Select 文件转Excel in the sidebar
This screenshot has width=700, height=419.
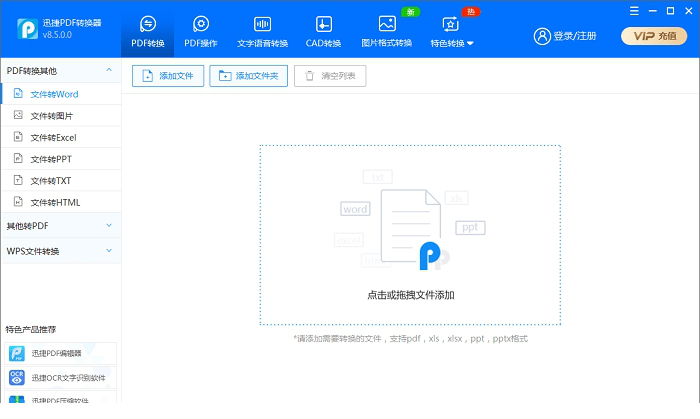pos(61,137)
